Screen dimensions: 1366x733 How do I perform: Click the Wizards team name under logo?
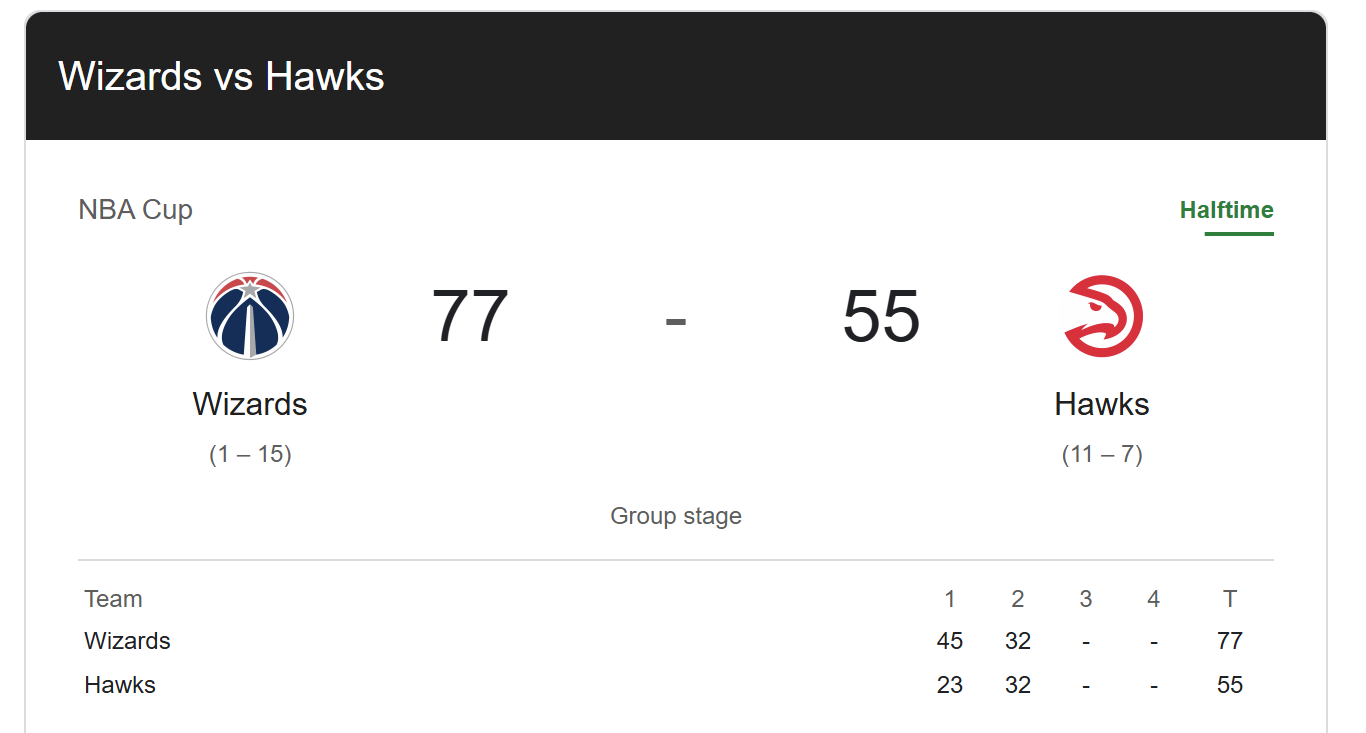click(x=250, y=404)
